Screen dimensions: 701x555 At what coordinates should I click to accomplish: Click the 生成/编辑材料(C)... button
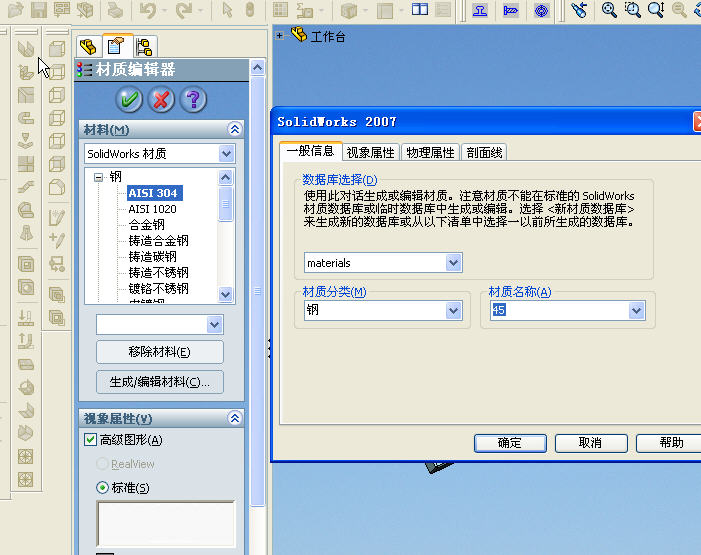click(160, 382)
